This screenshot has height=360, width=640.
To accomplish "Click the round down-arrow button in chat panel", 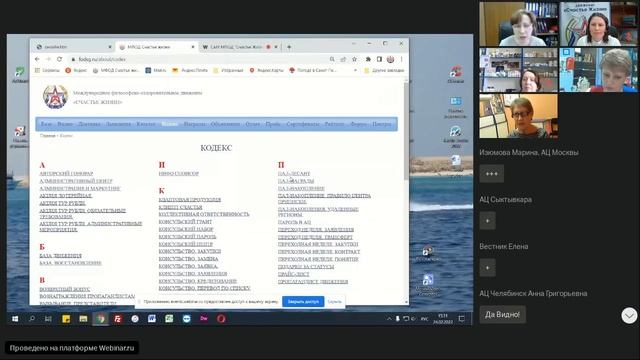I will point(629,316).
